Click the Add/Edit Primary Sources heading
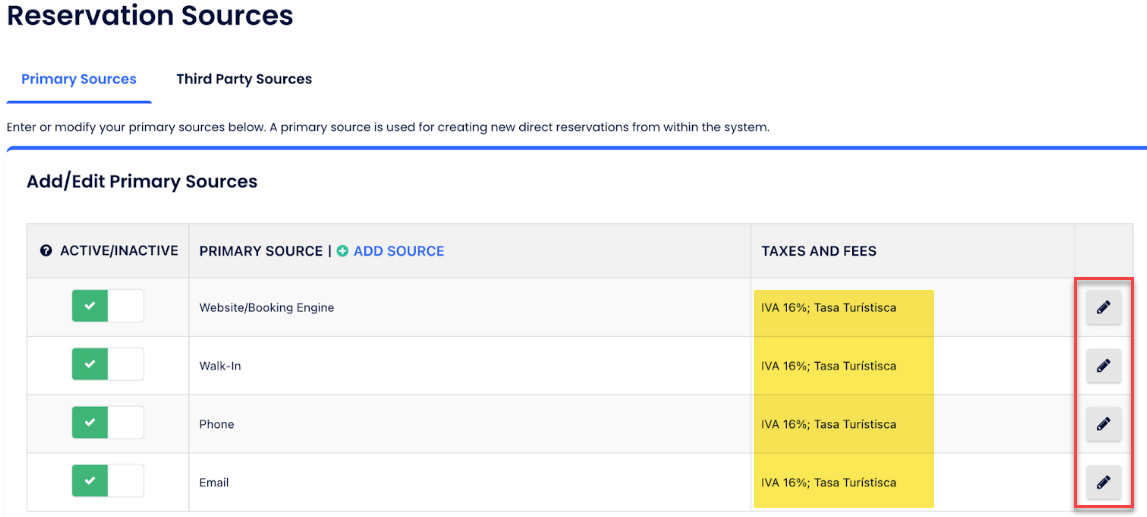The image size is (1147, 517). (x=142, y=181)
